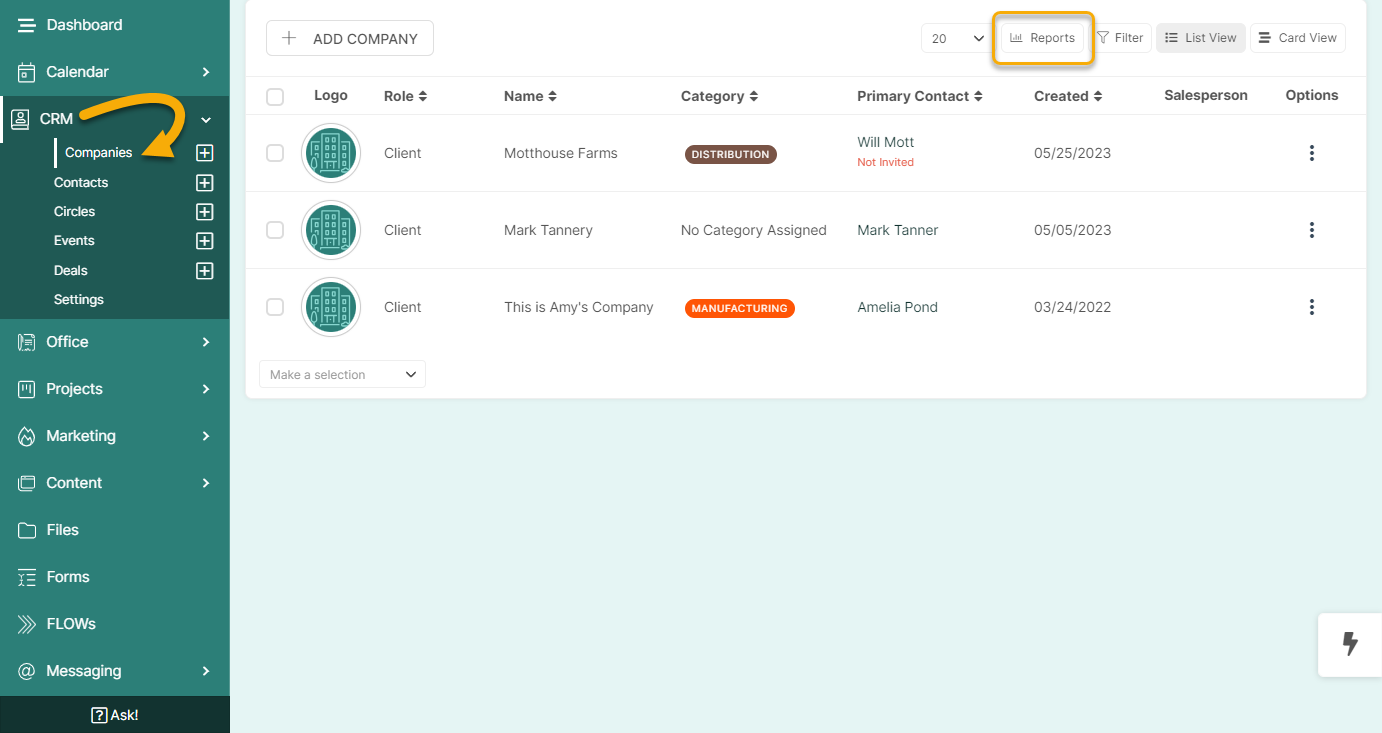This screenshot has height=733, width=1382.
Task: Add new contact via plus beside Contacts
Action: [205, 183]
